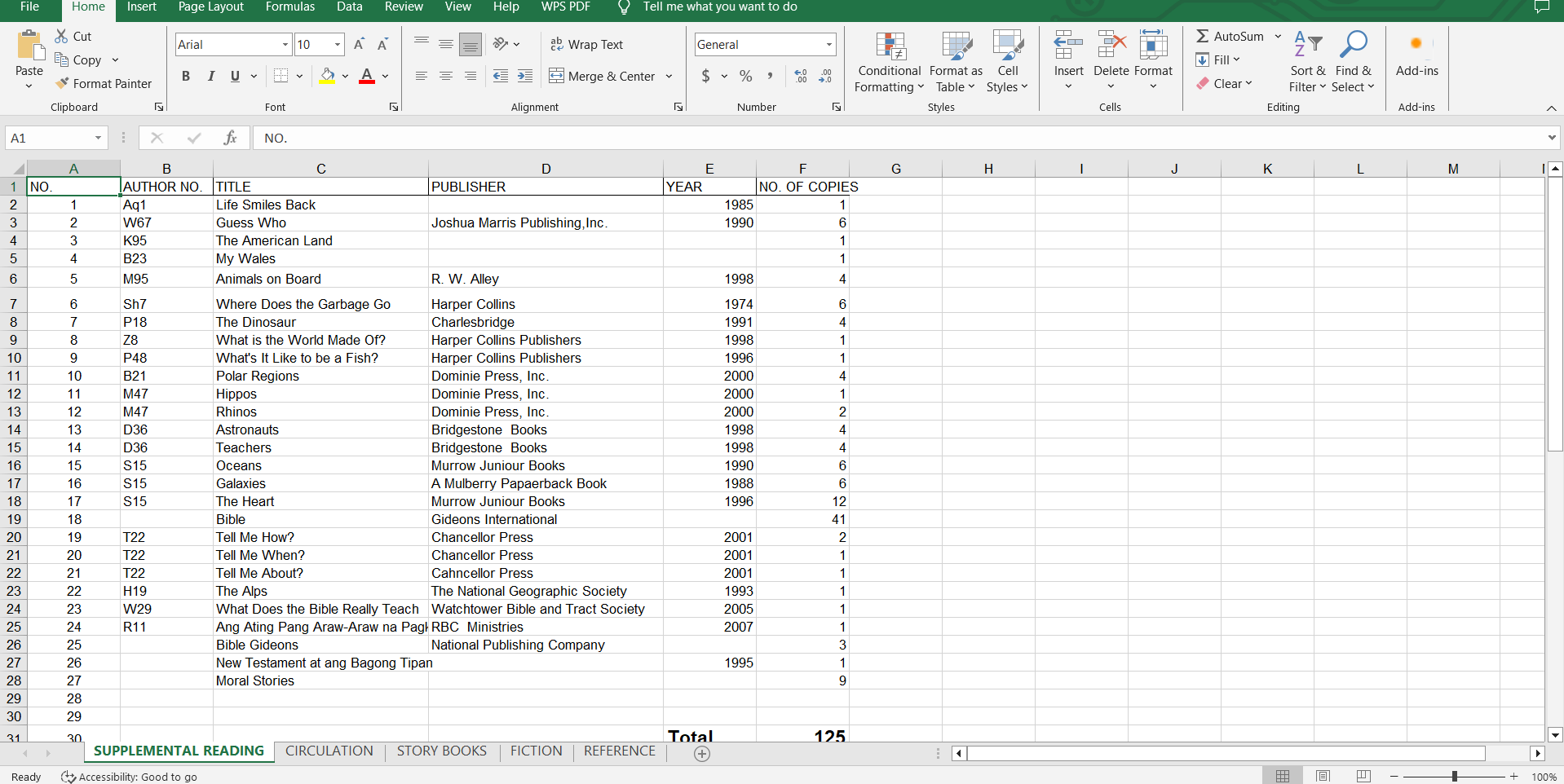Open Format as Table gallery
The width and height of the screenshot is (1564, 784).
tap(956, 63)
